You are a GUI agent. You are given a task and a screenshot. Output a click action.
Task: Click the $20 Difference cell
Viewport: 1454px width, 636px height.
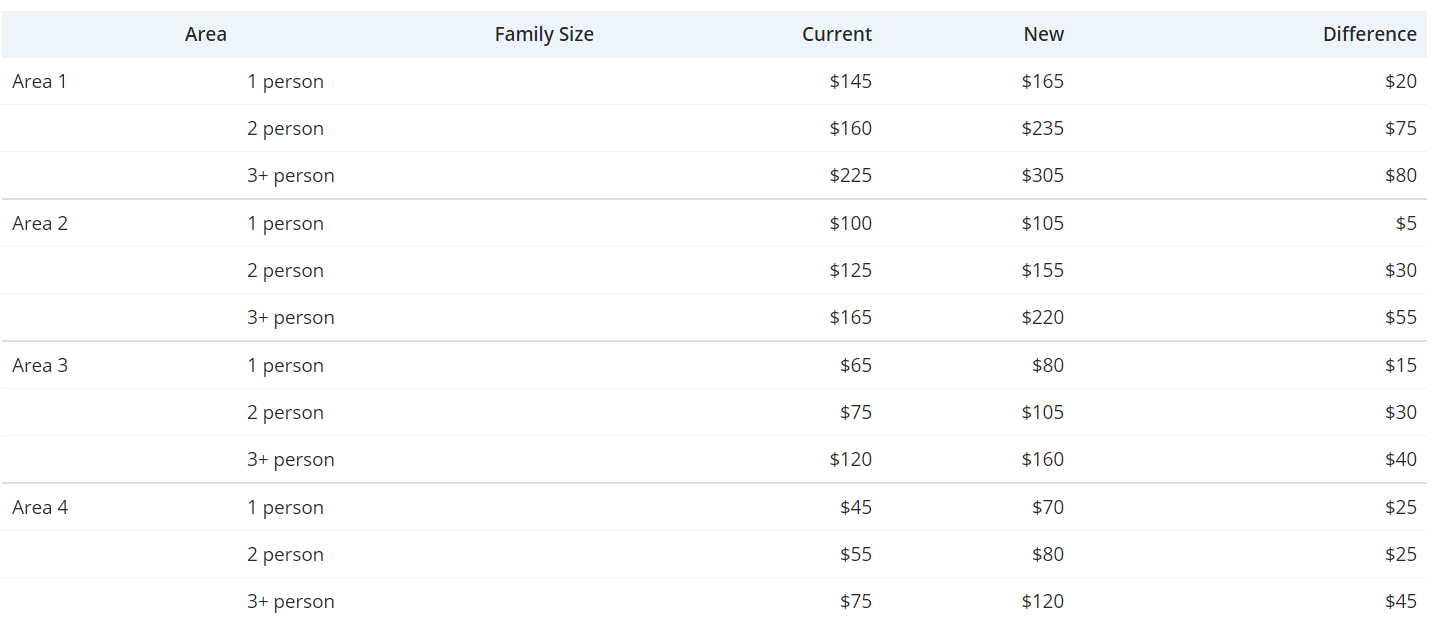pos(1400,81)
